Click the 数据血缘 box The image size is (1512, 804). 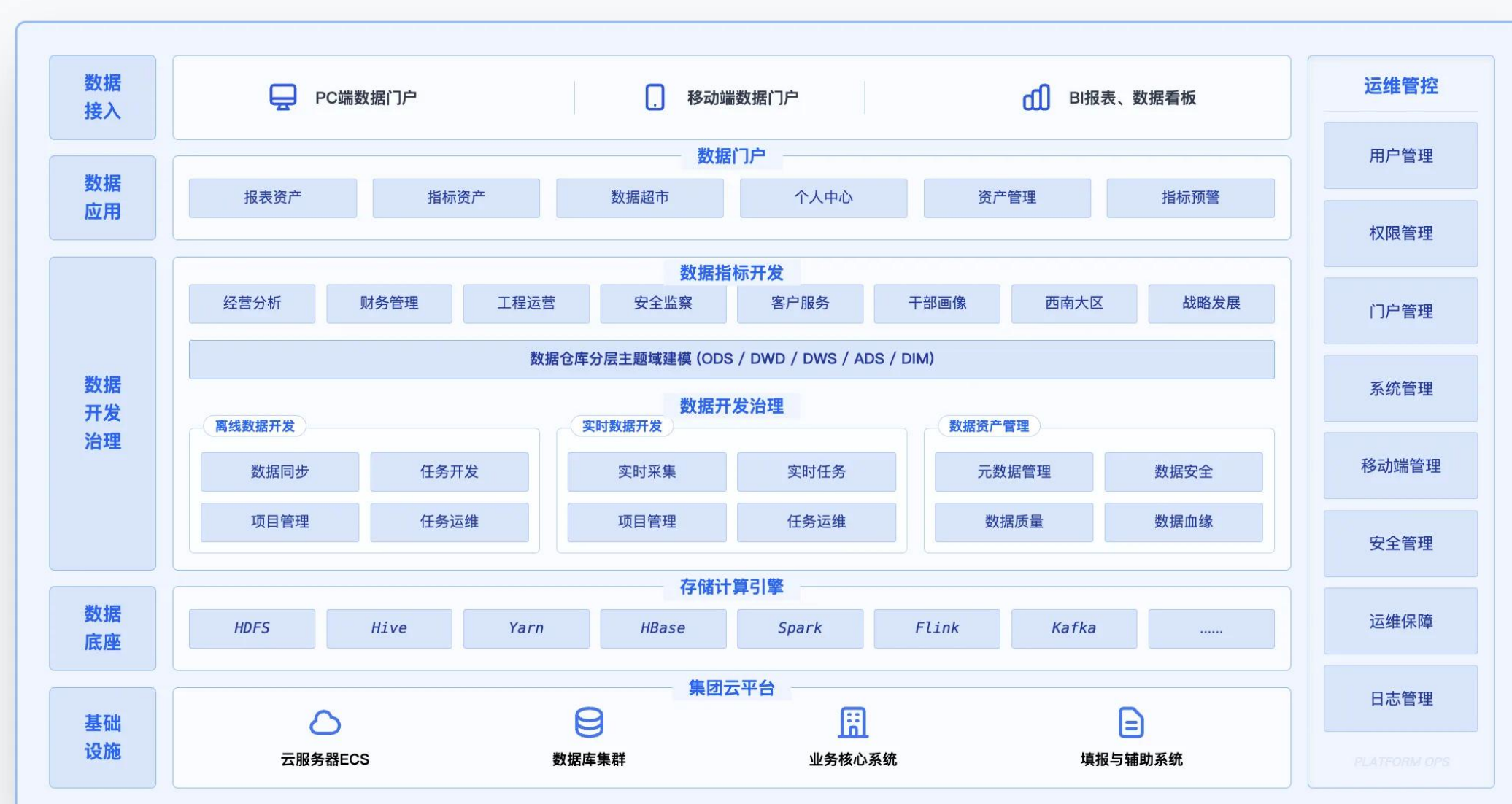(1184, 522)
